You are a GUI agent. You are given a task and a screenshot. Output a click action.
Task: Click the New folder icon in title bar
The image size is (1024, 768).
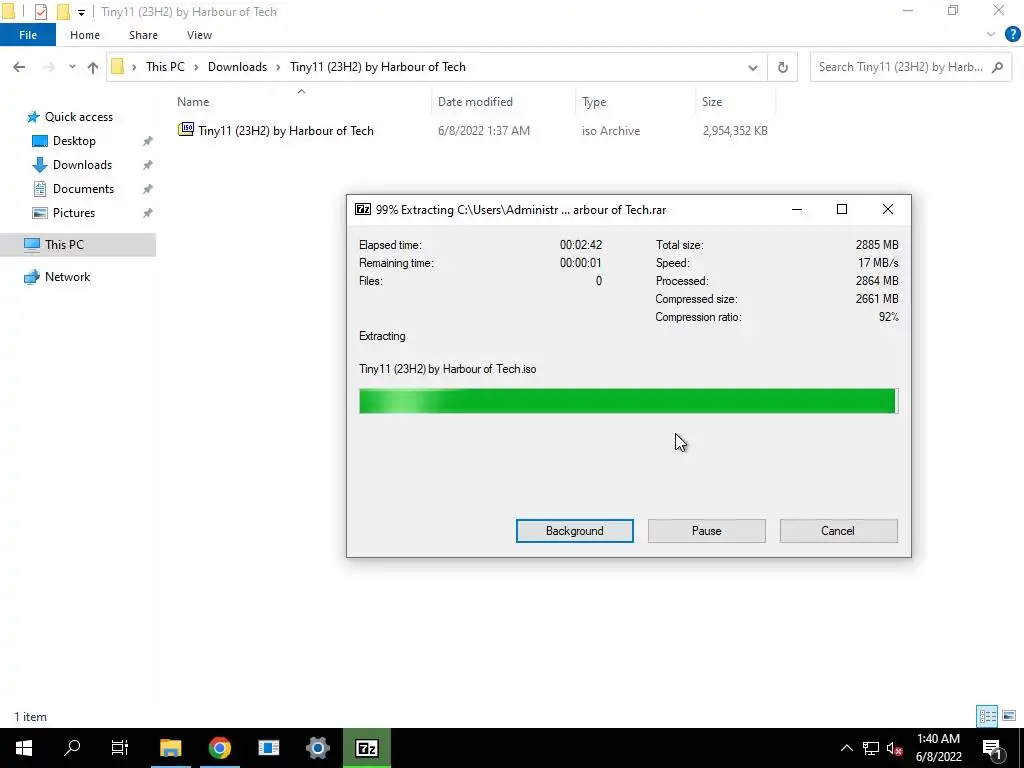point(63,12)
